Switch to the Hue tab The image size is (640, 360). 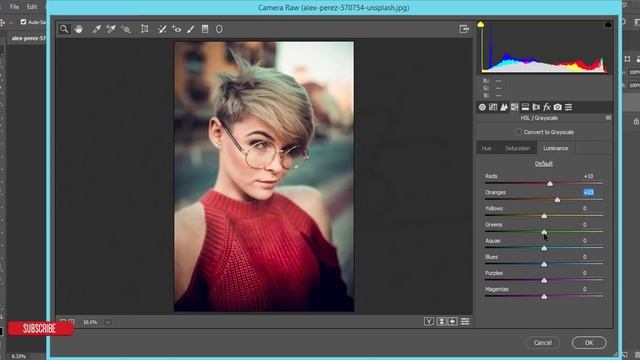coord(486,148)
